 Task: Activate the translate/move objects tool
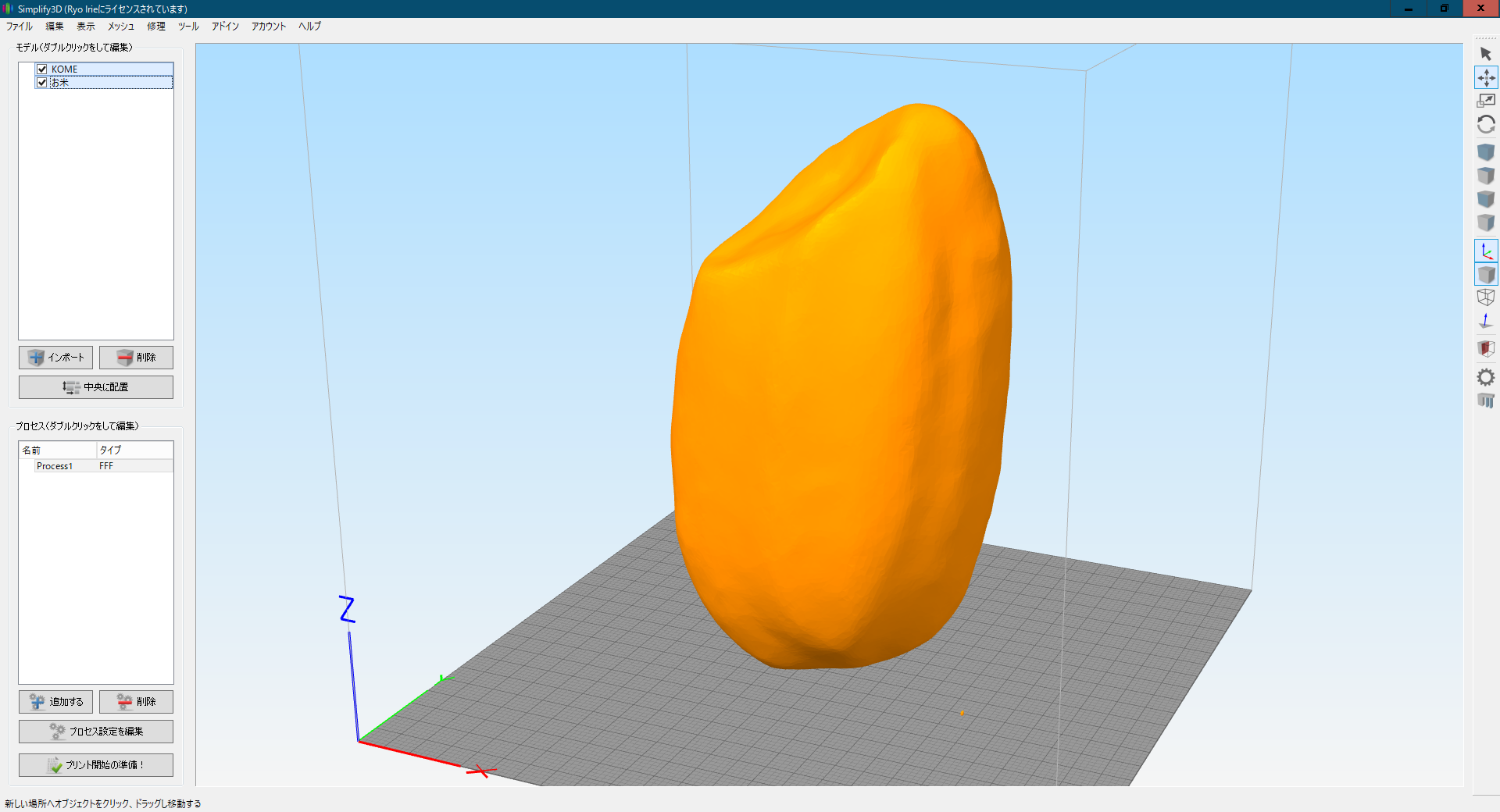[x=1486, y=77]
